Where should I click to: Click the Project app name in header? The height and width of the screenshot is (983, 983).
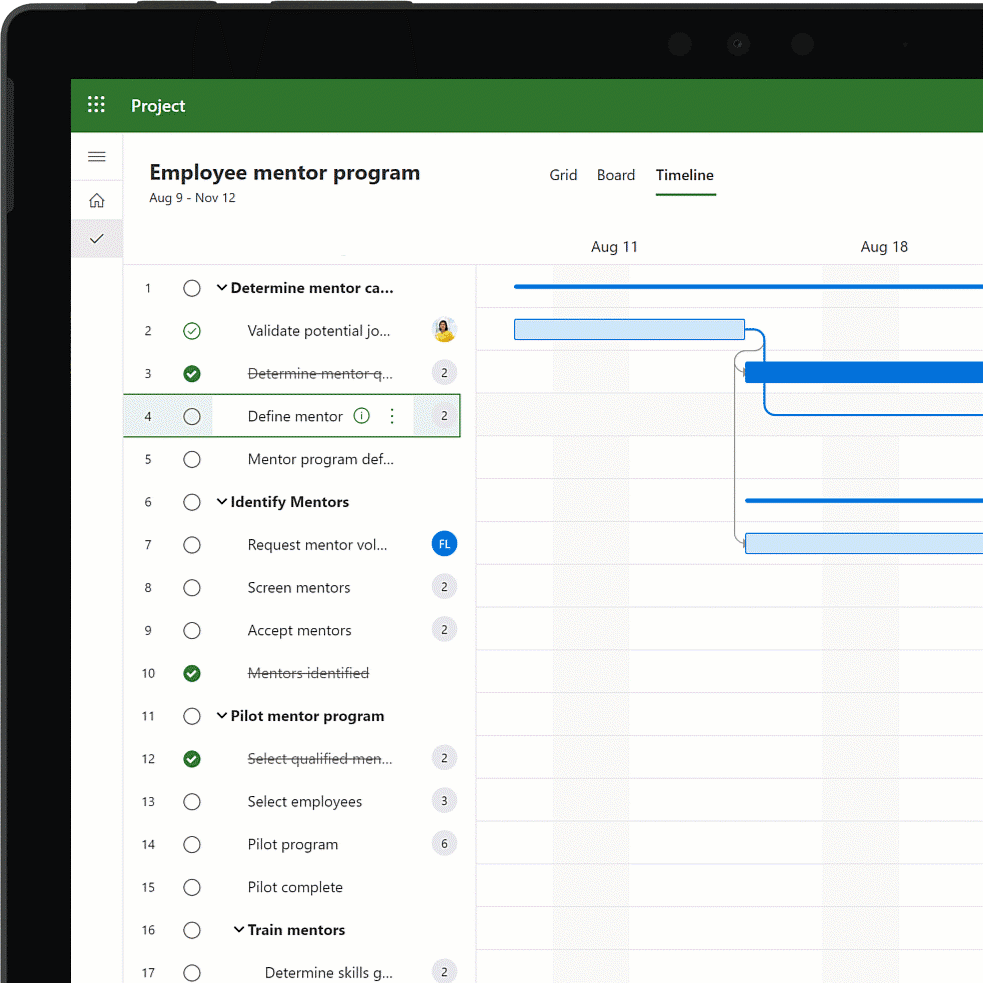158,106
